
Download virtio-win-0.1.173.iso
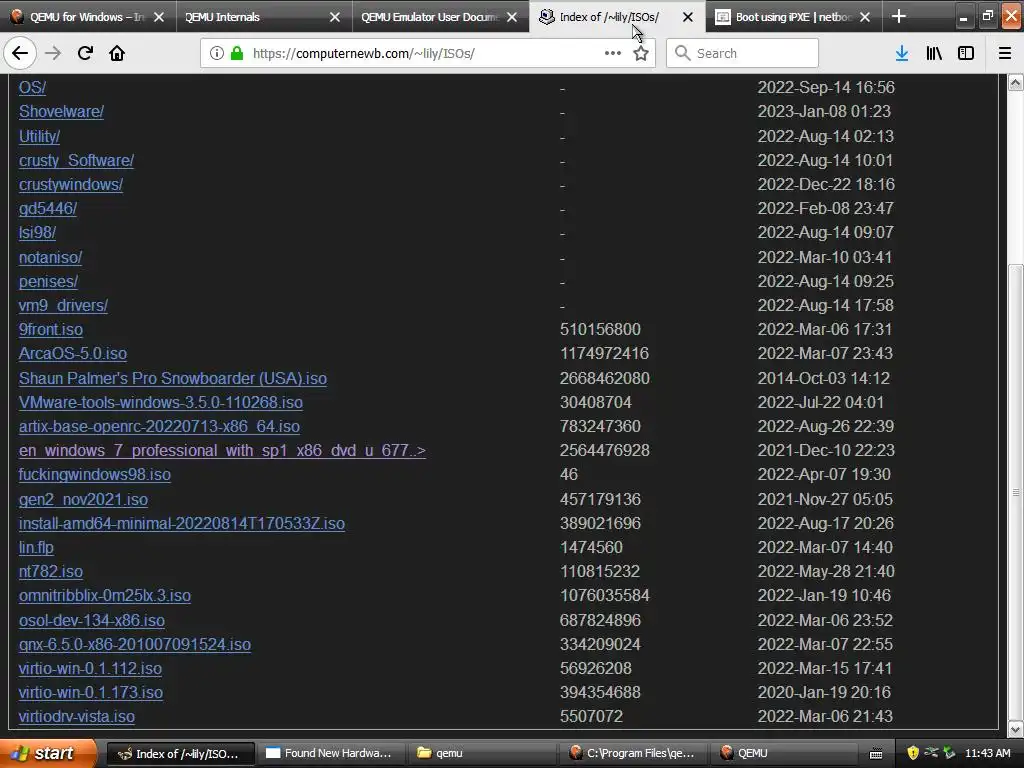click(91, 693)
